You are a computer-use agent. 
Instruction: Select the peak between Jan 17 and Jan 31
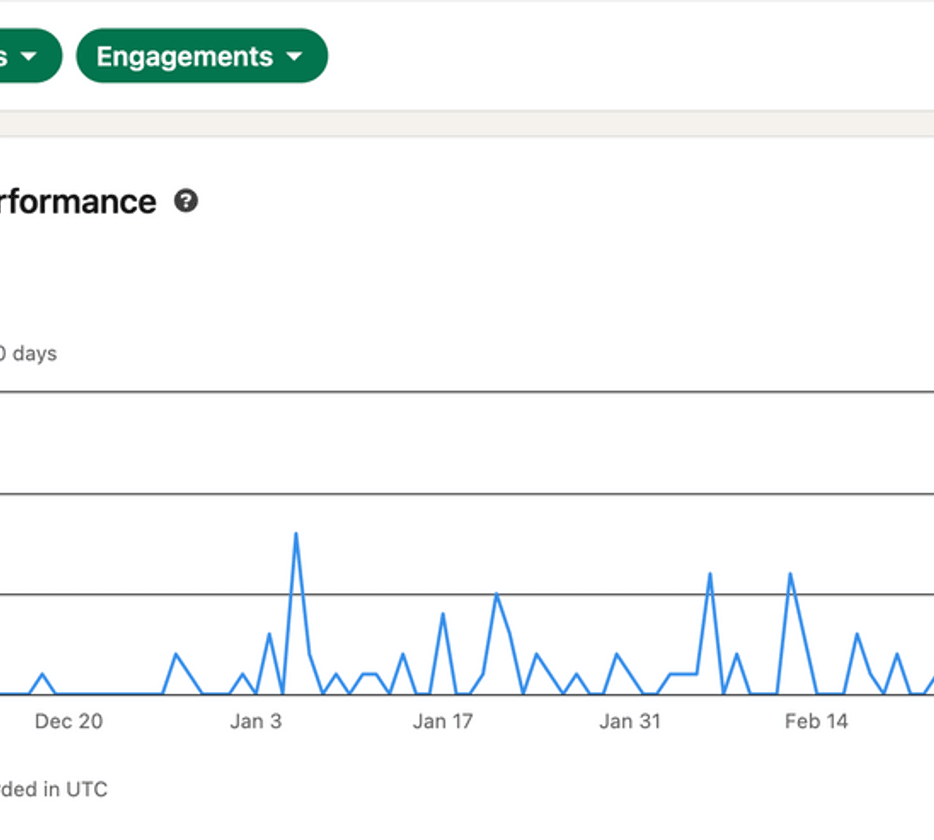(496, 594)
